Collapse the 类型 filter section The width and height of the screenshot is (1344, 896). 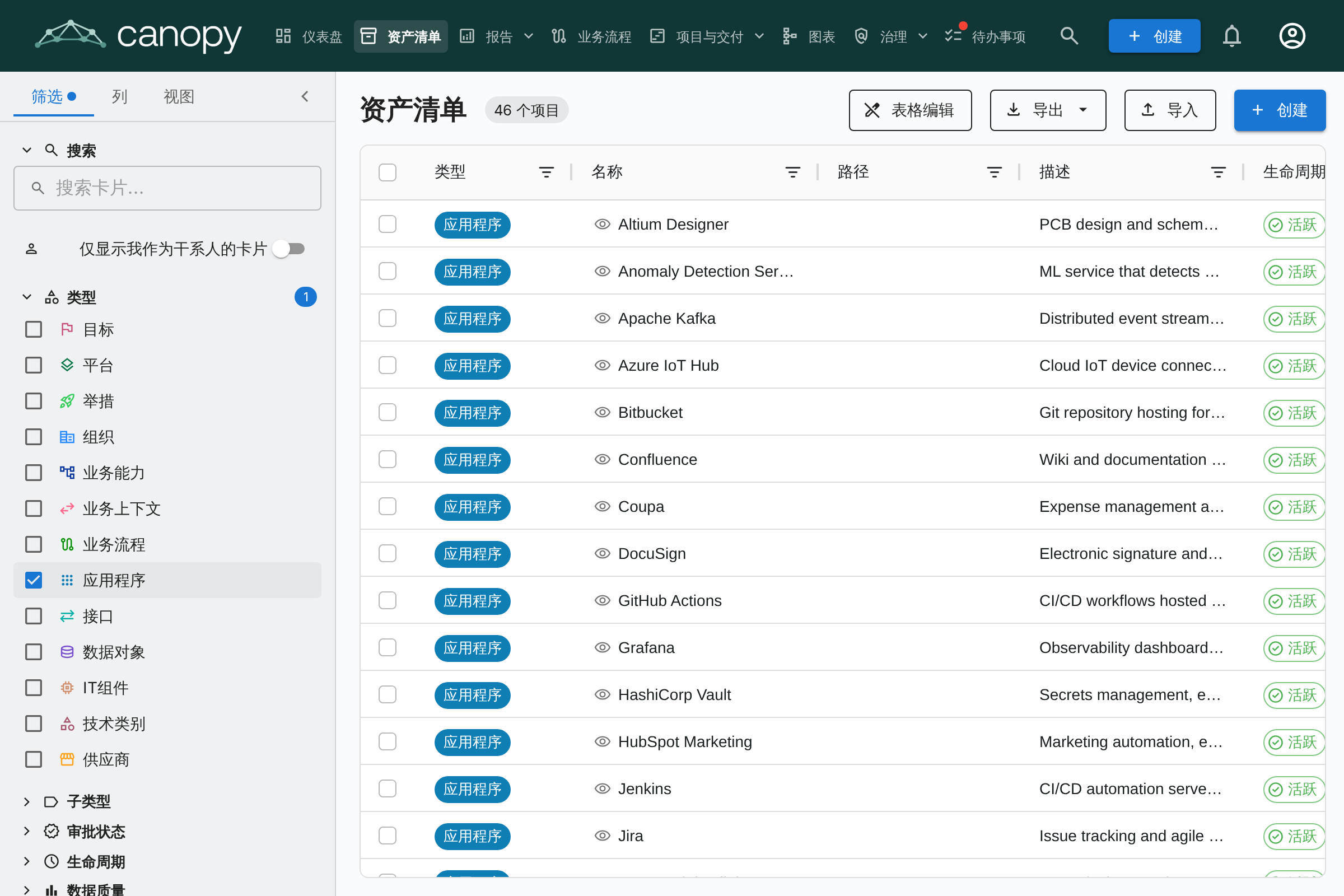click(26, 297)
